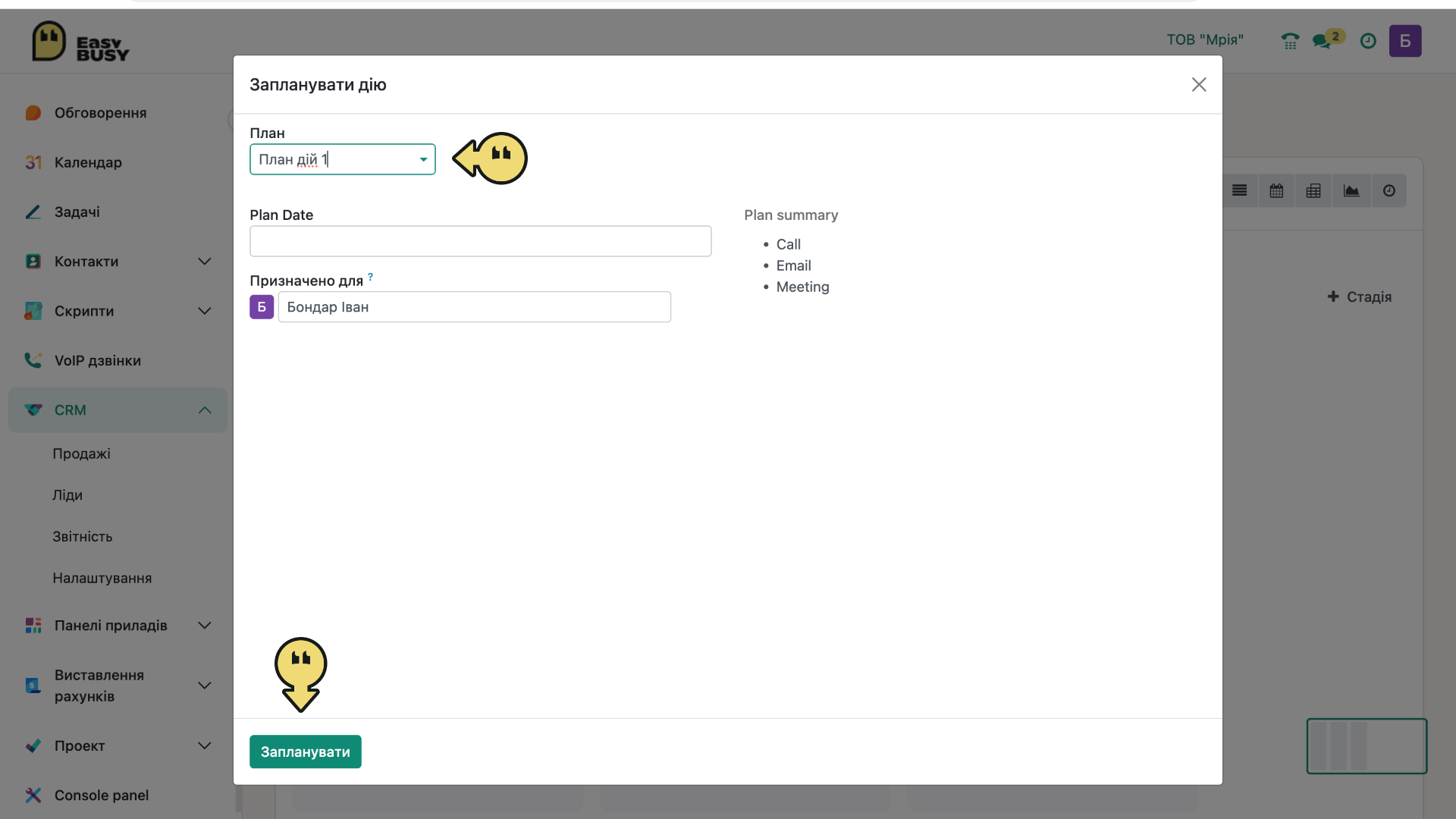Click the Бондар Іван avatar Б in dialog

point(262,307)
